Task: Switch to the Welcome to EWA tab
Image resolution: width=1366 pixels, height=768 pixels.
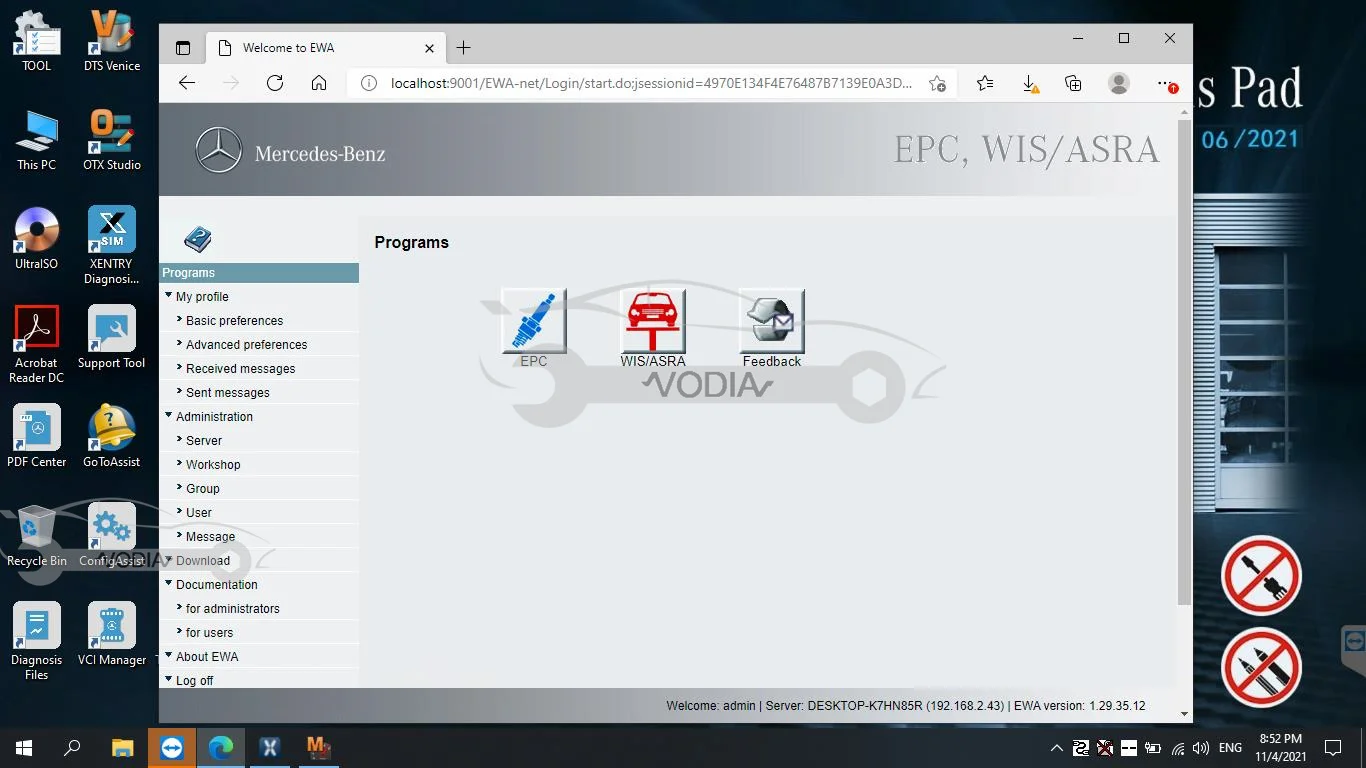Action: (x=325, y=47)
